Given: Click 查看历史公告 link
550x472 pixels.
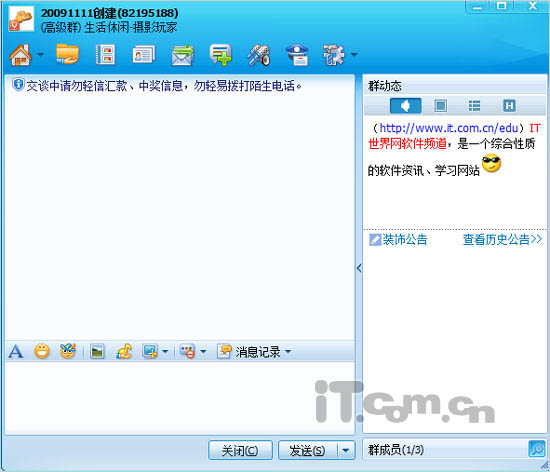Looking at the screenshot, I should point(502,240).
